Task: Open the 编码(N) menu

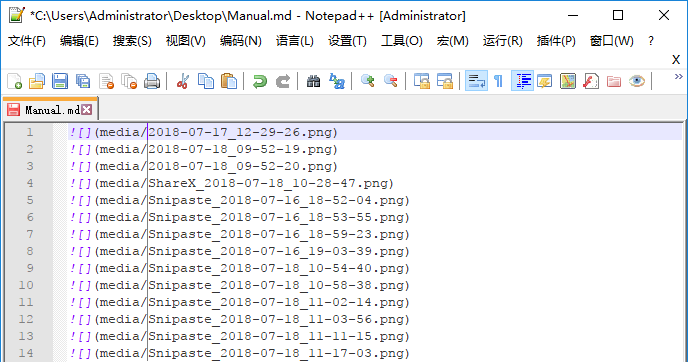Action: (x=241, y=41)
